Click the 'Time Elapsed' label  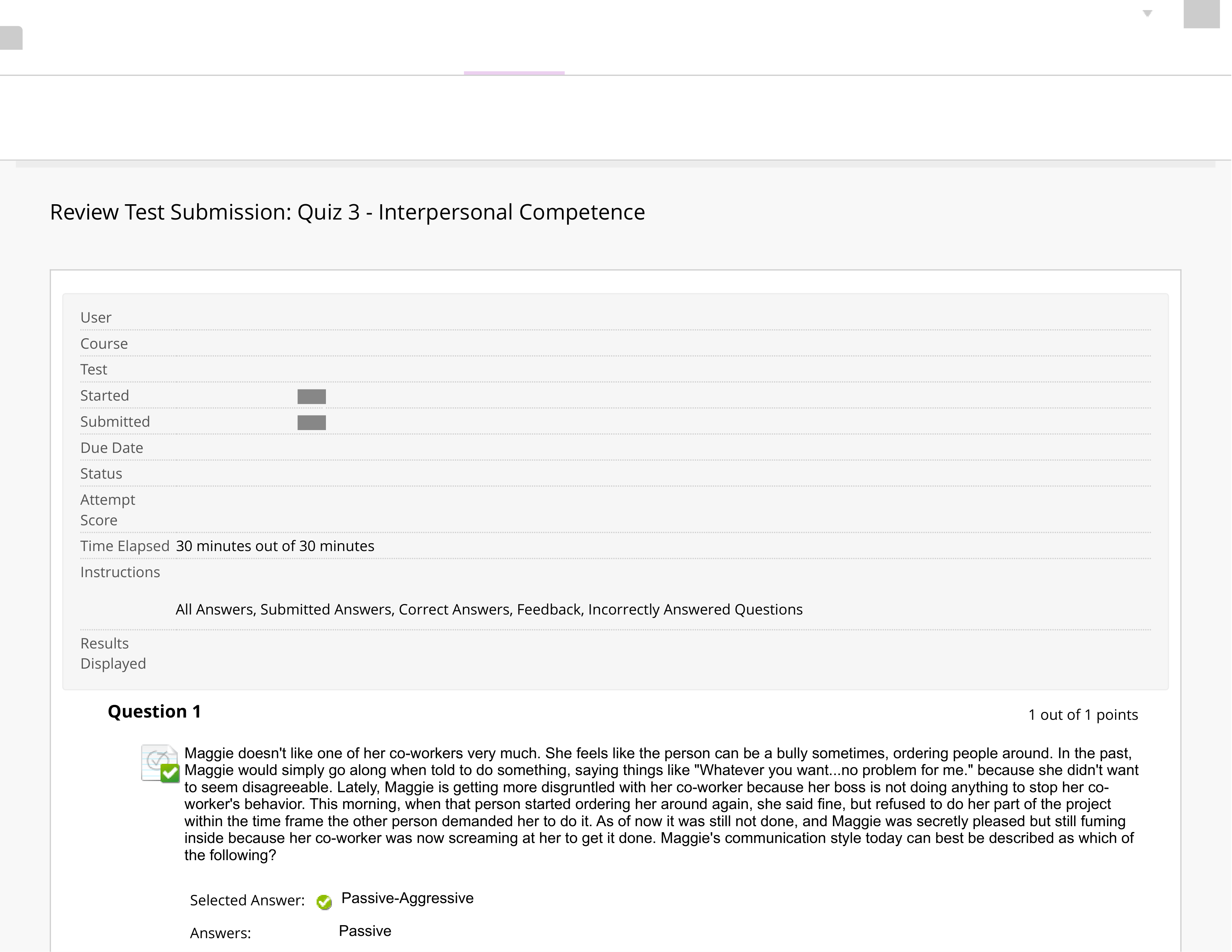click(x=125, y=546)
